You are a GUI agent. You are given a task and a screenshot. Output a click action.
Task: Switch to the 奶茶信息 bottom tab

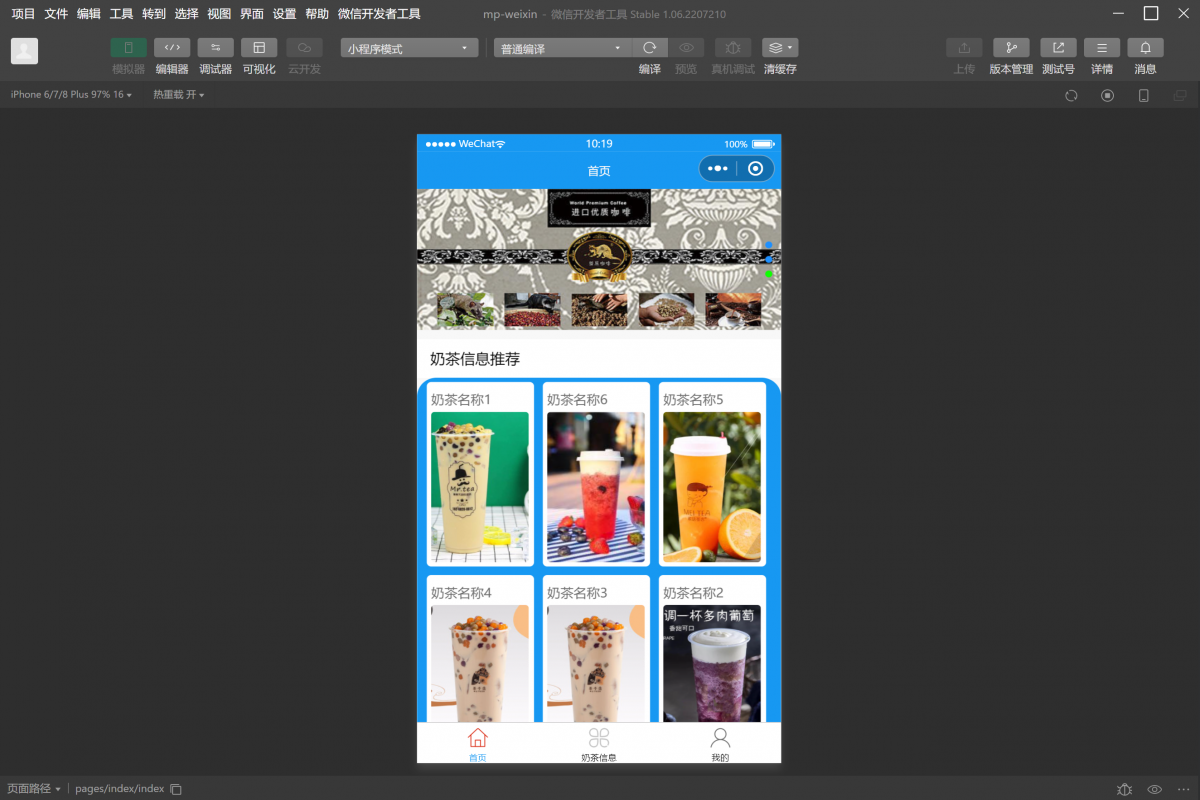click(x=599, y=744)
